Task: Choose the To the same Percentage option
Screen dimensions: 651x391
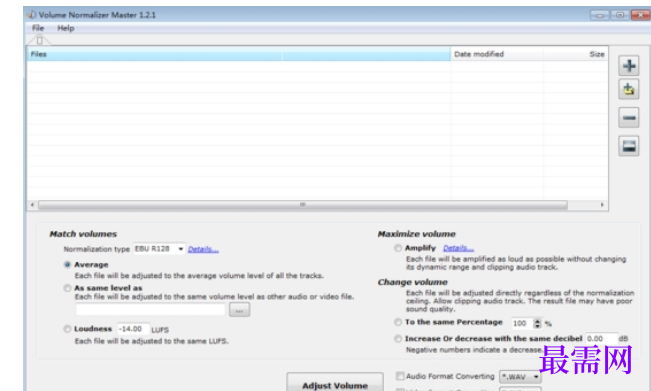Action: tap(398, 322)
